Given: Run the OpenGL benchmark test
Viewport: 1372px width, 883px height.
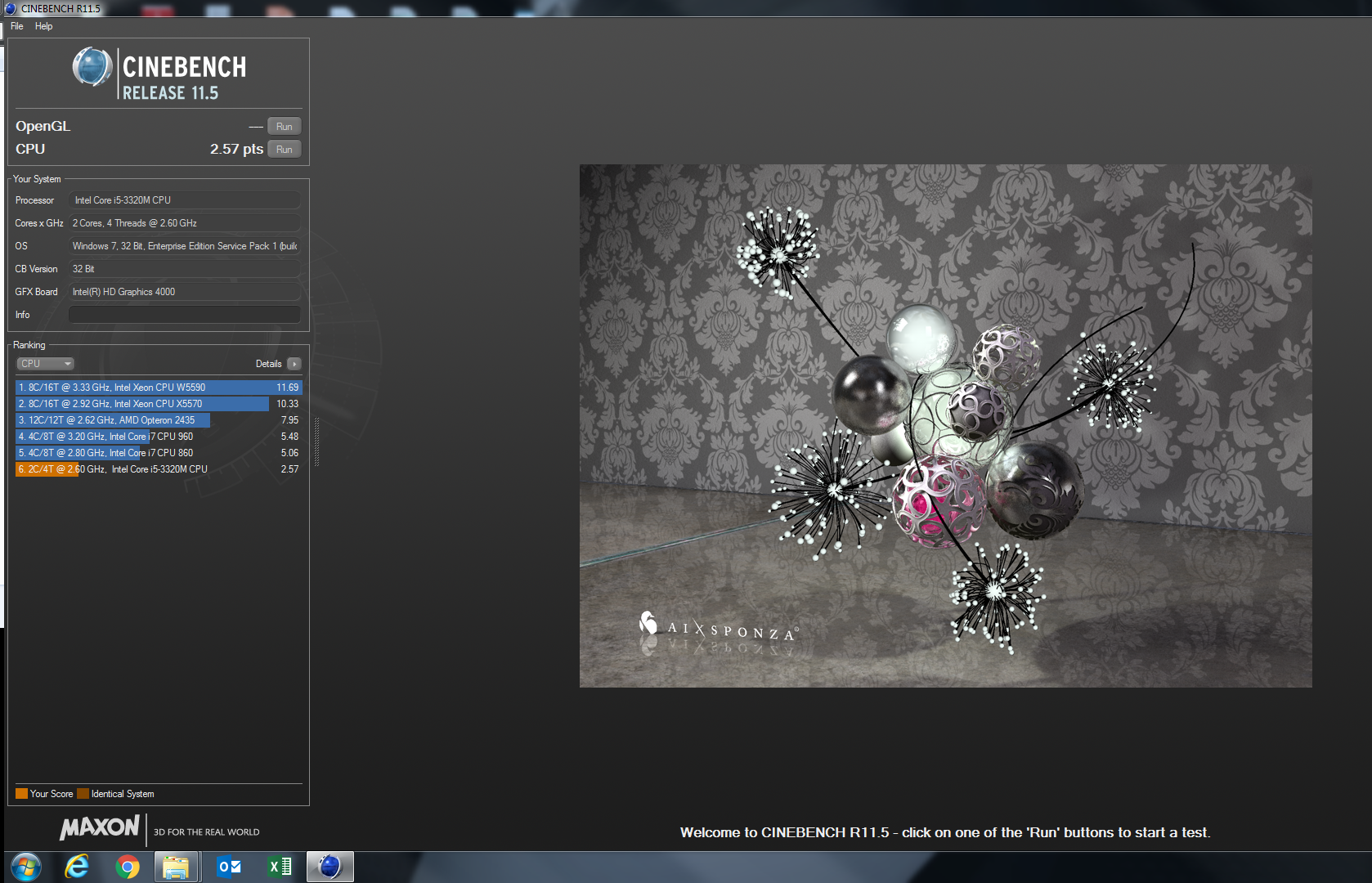Looking at the screenshot, I should click(284, 127).
